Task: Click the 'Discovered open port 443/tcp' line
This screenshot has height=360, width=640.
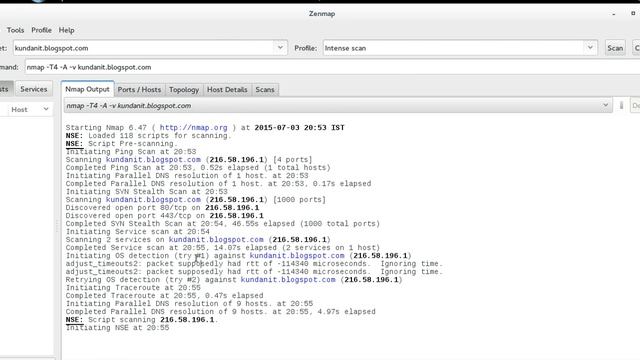Action: (x=164, y=216)
